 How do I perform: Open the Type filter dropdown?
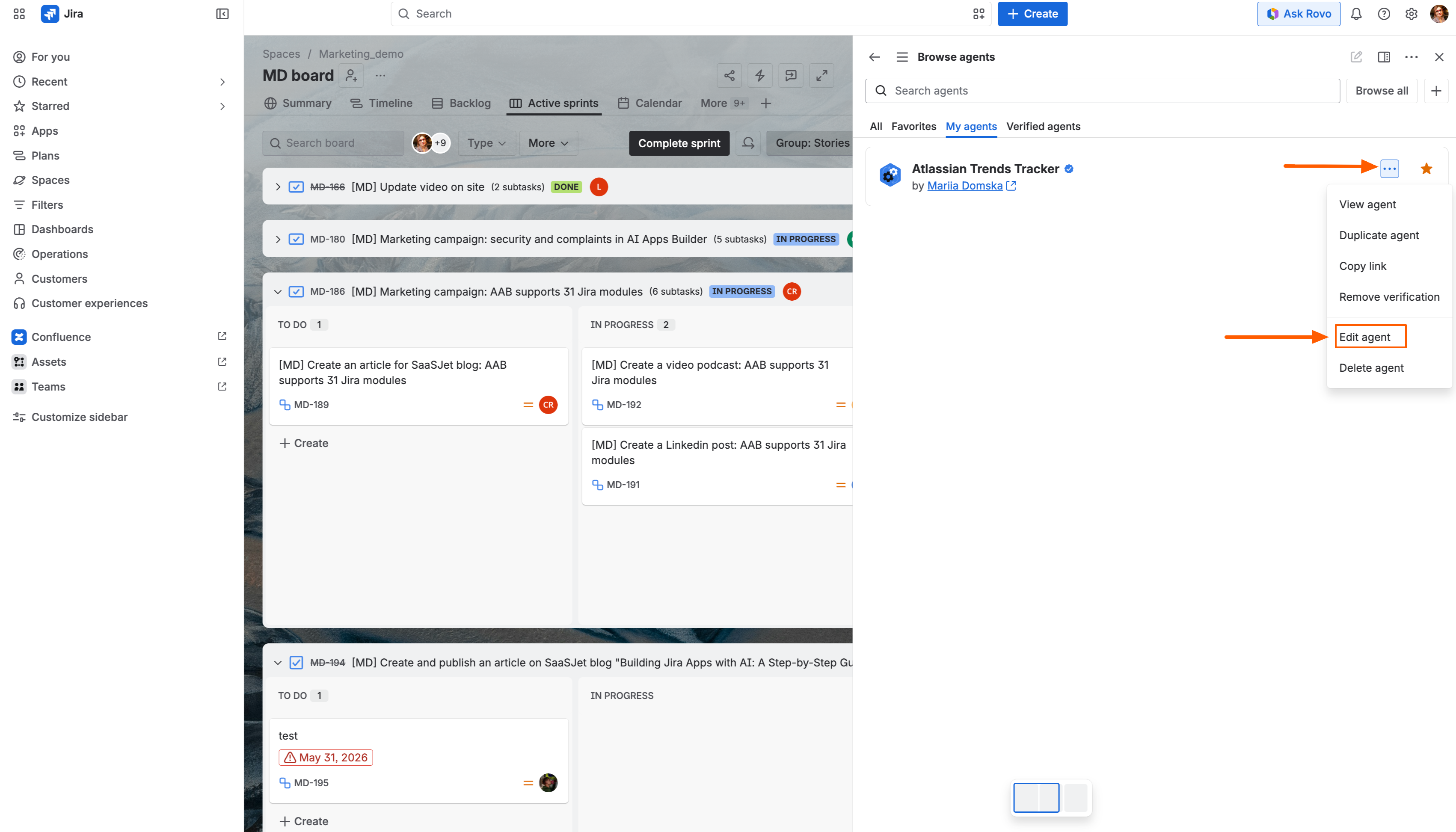(486, 143)
